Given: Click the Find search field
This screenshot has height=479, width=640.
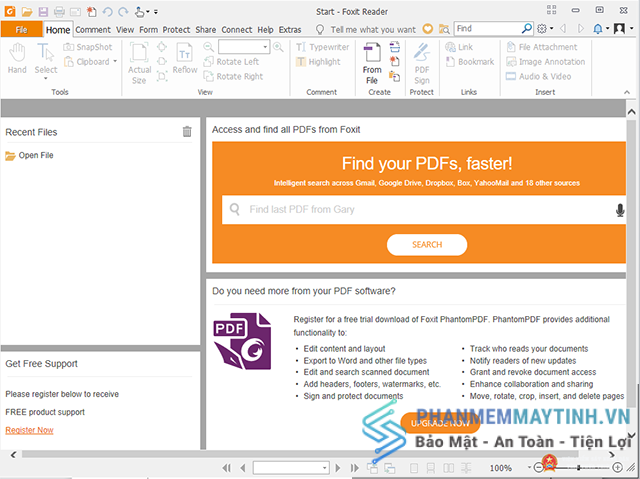Looking at the screenshot, I should [x=488, y=28].
